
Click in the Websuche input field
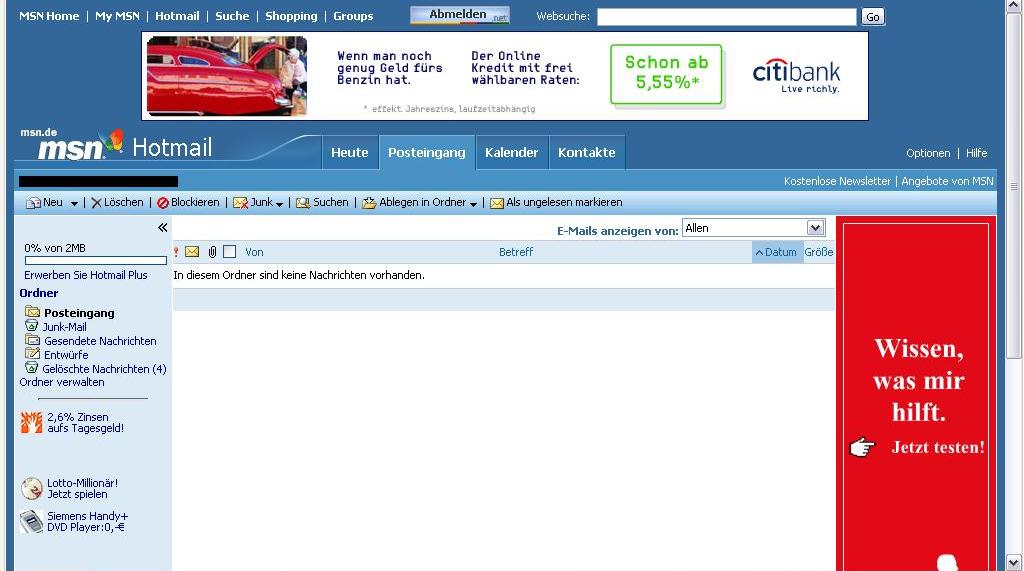tap(726, 17)
